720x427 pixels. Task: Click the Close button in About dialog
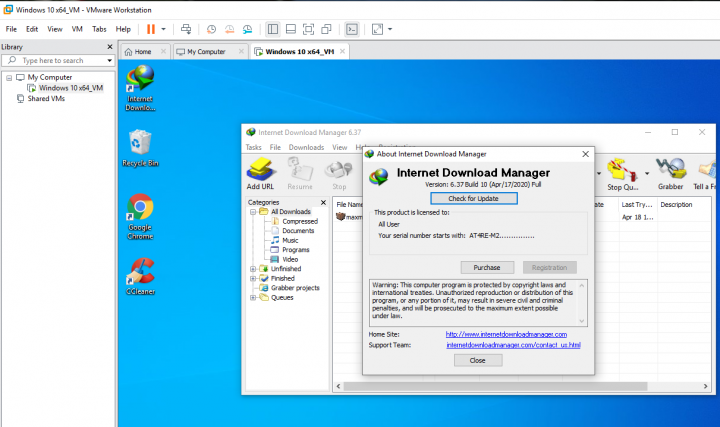click(478, 360)
